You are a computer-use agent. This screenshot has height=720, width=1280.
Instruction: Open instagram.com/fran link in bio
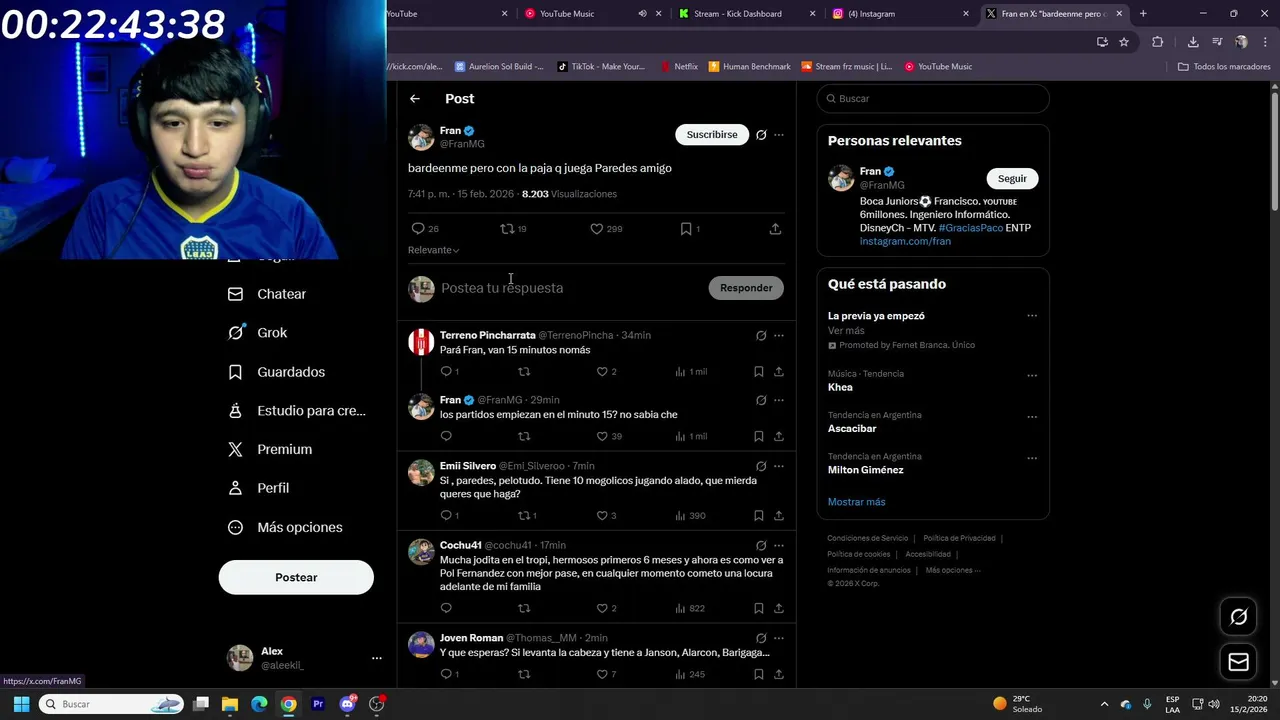[x=905, y=241]
